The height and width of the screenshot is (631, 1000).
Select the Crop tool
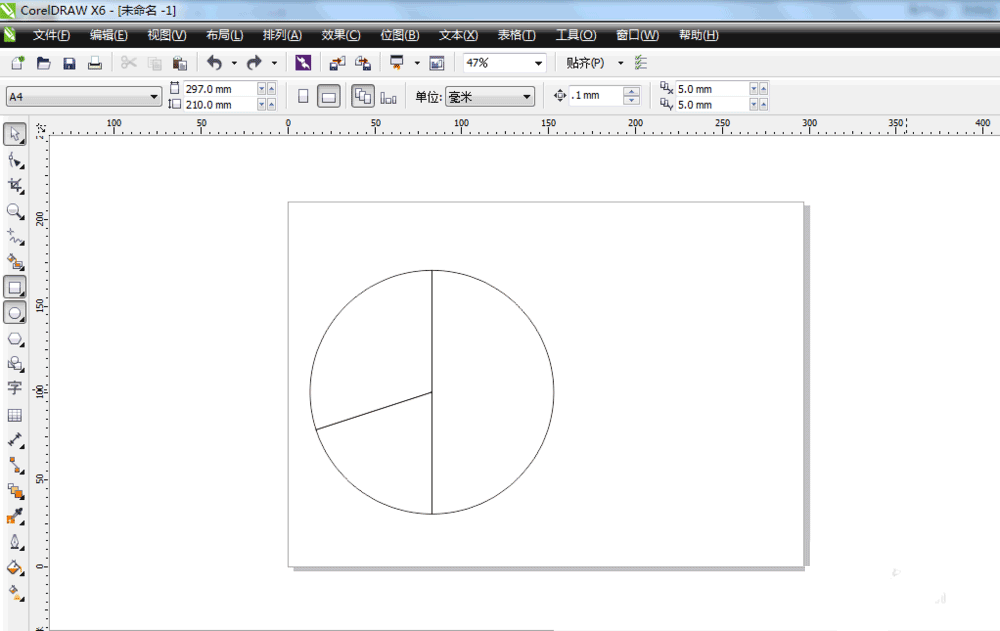[15, 186]
